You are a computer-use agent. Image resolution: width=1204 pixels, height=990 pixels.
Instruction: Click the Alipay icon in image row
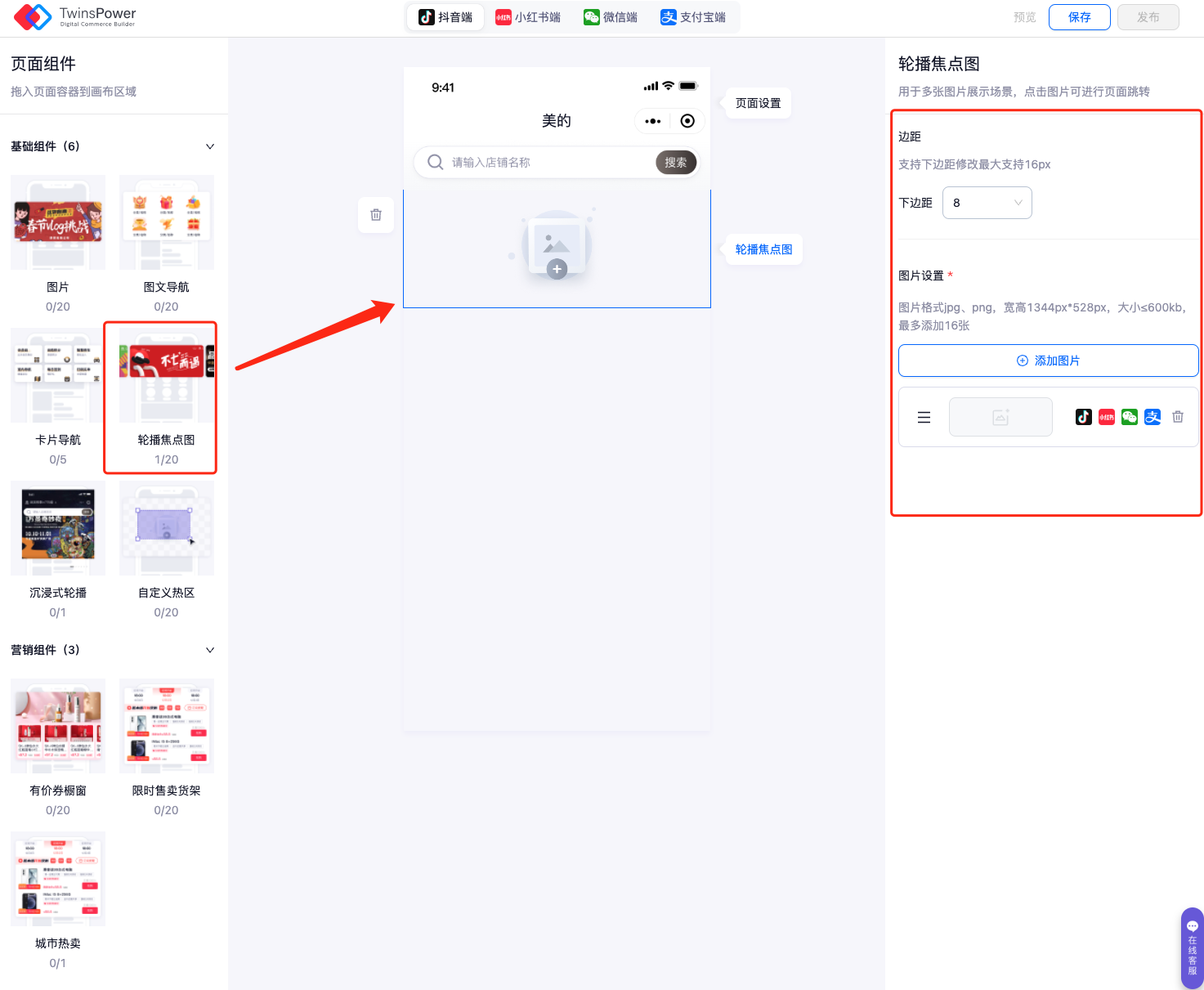coord(1152,417)
